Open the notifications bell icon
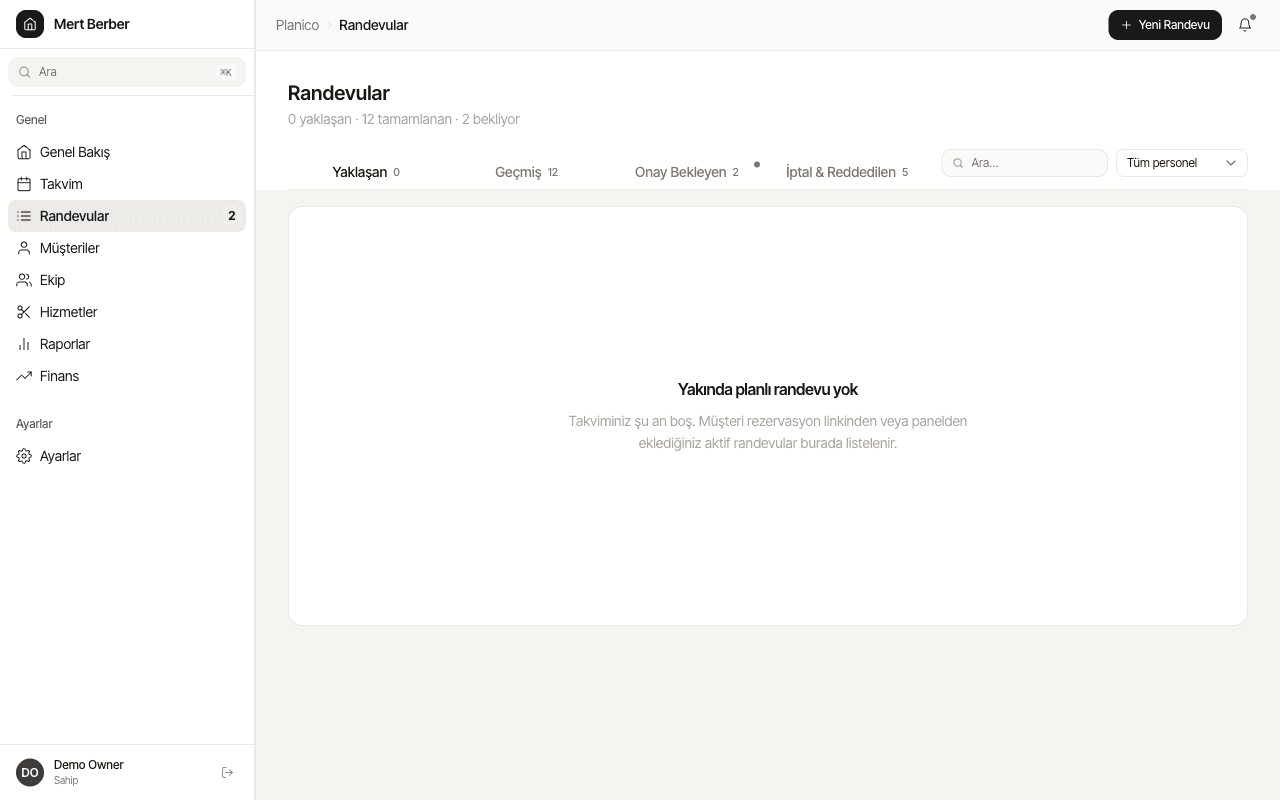This screenshot has height=800, width=1280. [1245, 25]
